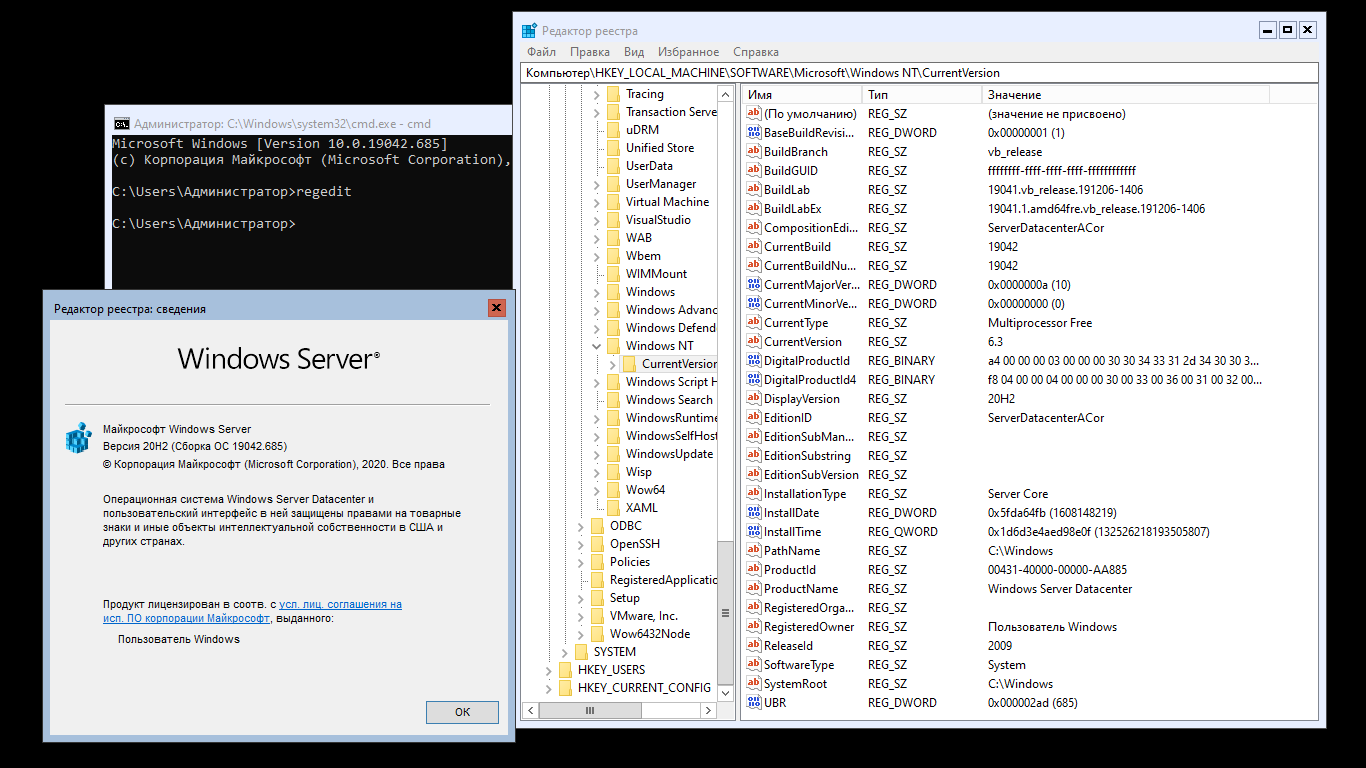Expand the CurrentVersion subkey arrow
The height and width of the screenshot is (768, 1366).
[612, 364]
